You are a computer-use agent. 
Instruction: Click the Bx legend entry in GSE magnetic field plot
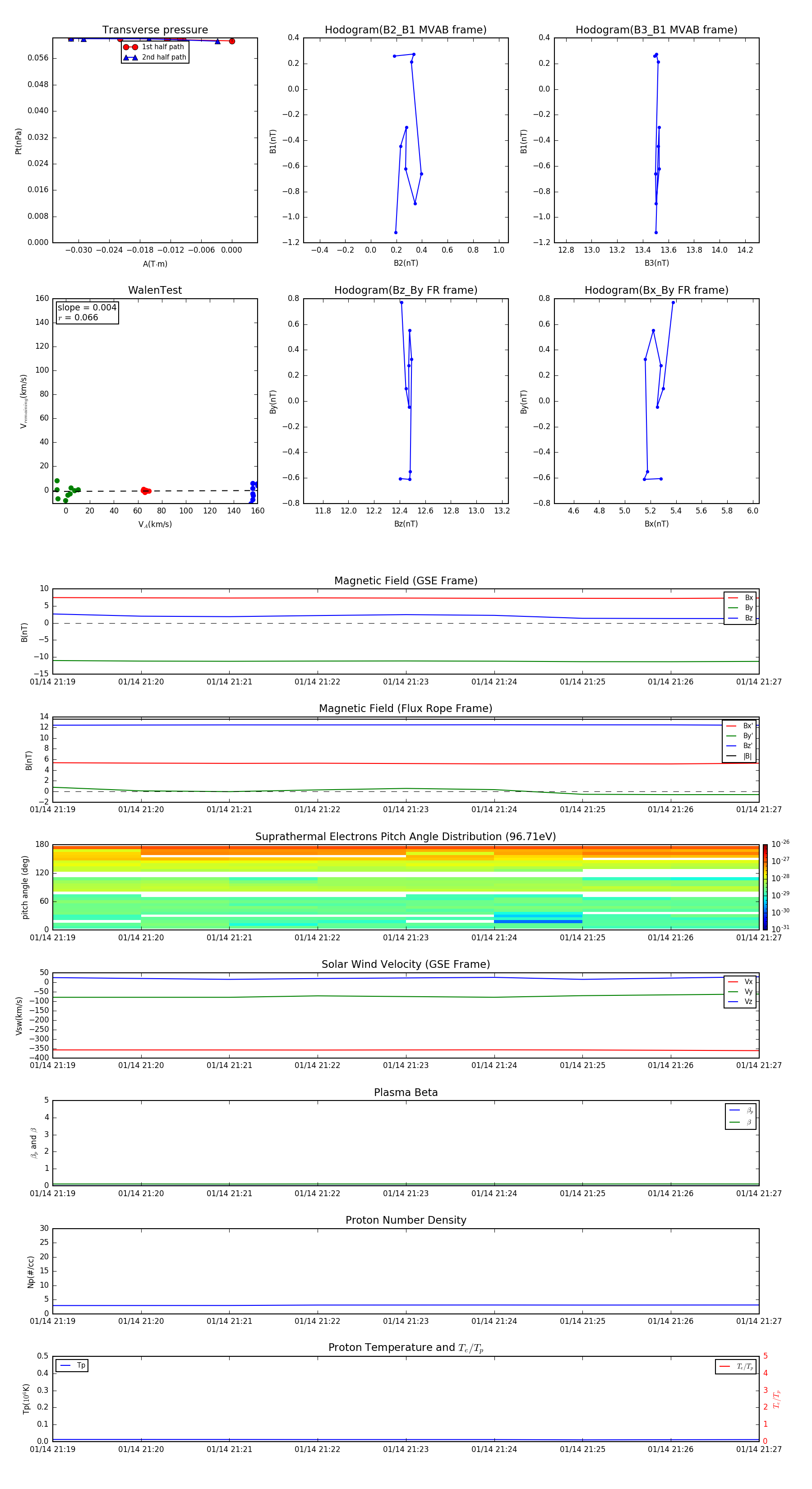pyautogui.click(x=740, y=598)
